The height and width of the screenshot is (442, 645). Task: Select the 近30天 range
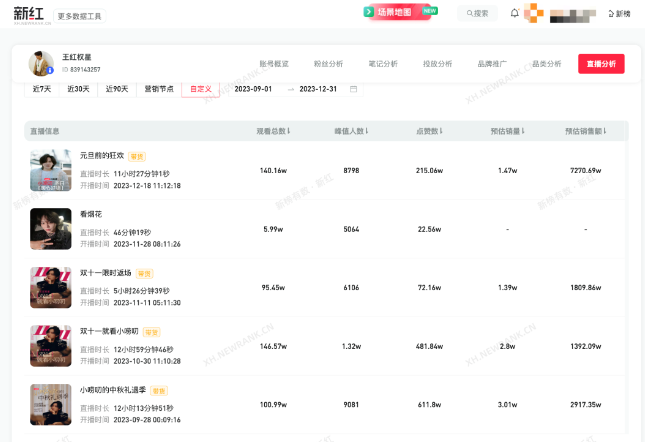pyautogui.click(x=79, y=89)
